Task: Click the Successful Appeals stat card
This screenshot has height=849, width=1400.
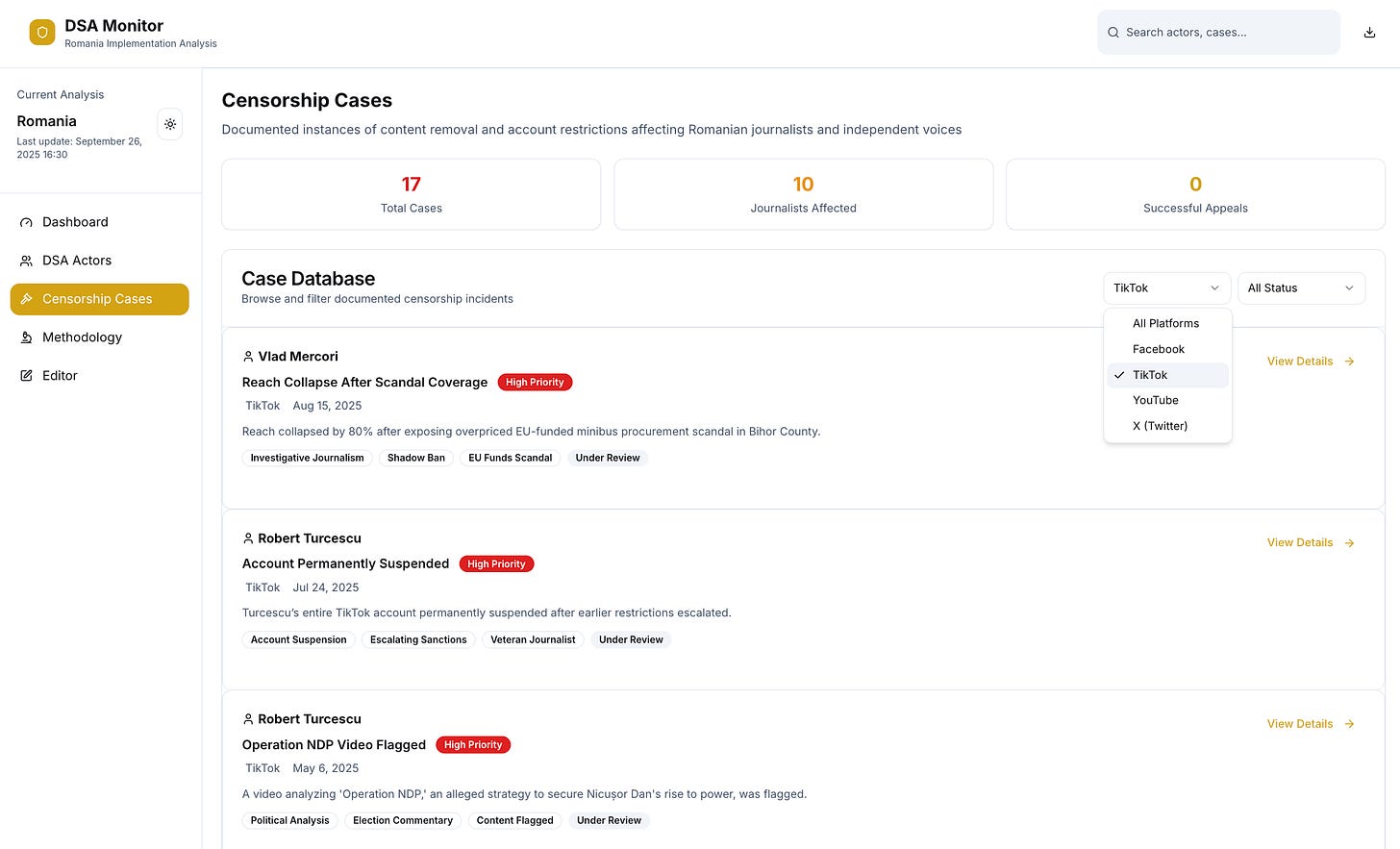Action: [x=1195, y=194]
